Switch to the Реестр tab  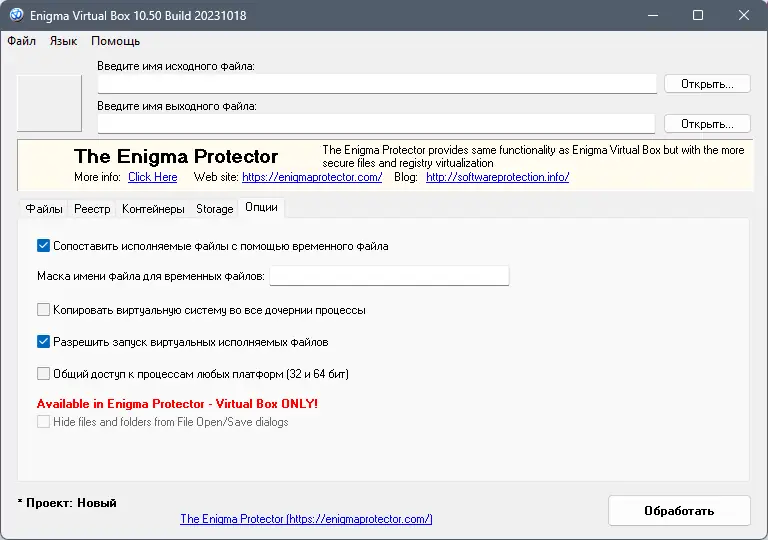(x=92, y=209)
